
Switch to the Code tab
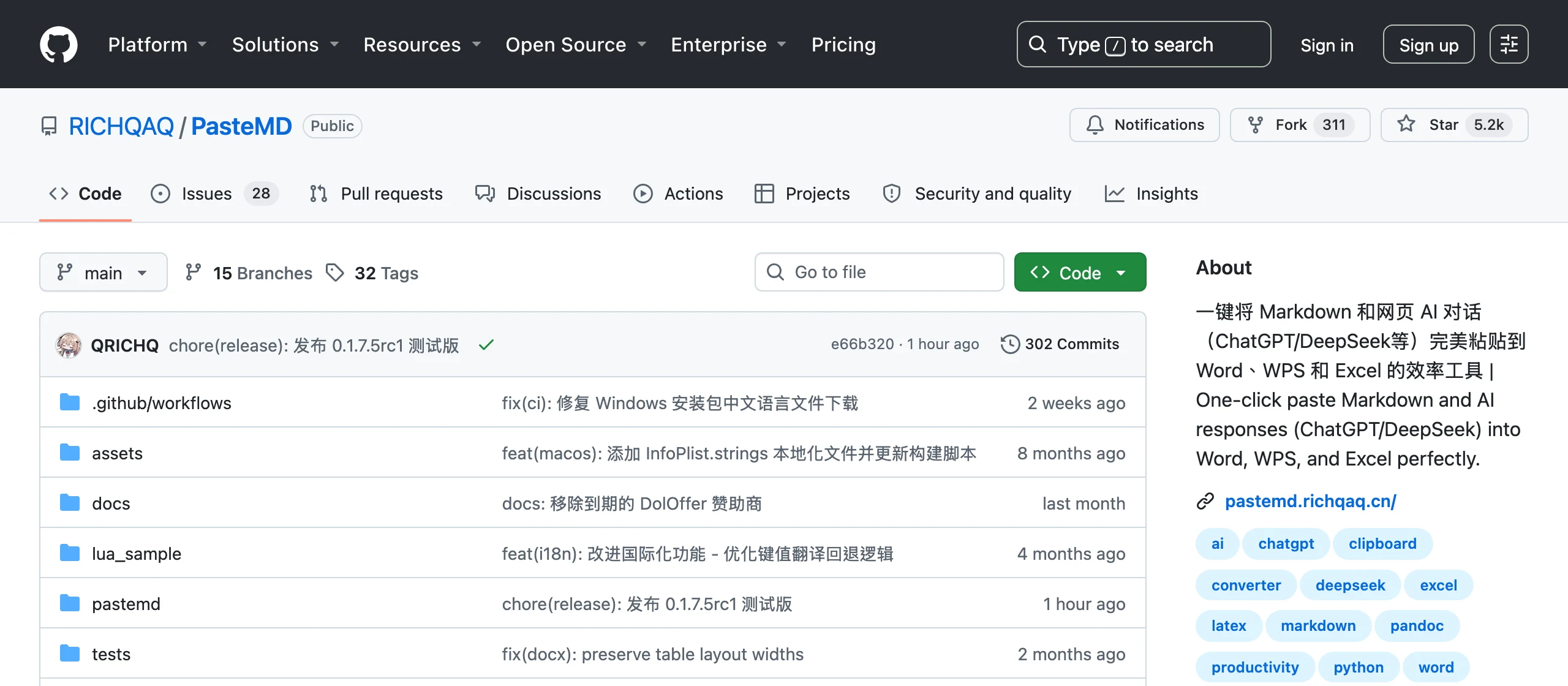coord(85,194)
